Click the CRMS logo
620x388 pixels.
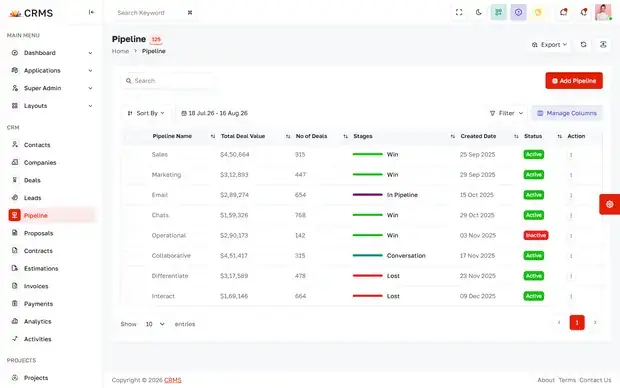(31, 13)
